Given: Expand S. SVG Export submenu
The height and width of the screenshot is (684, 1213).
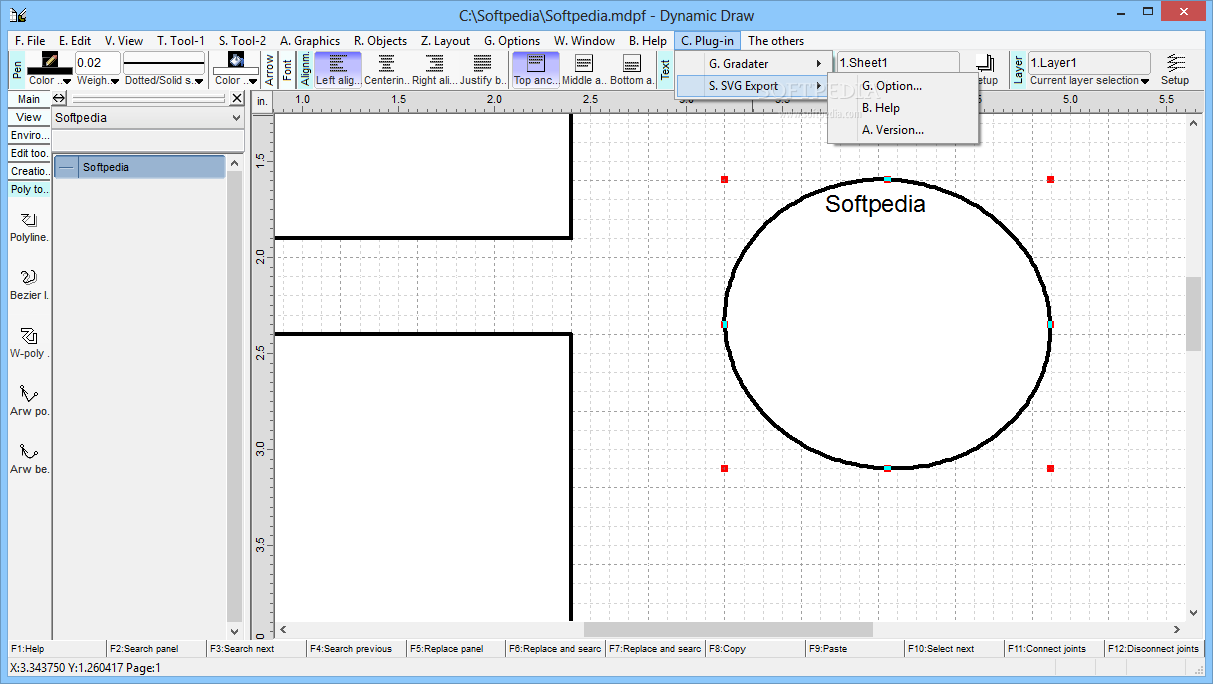Looking at the screenshot, I should 754,86.
